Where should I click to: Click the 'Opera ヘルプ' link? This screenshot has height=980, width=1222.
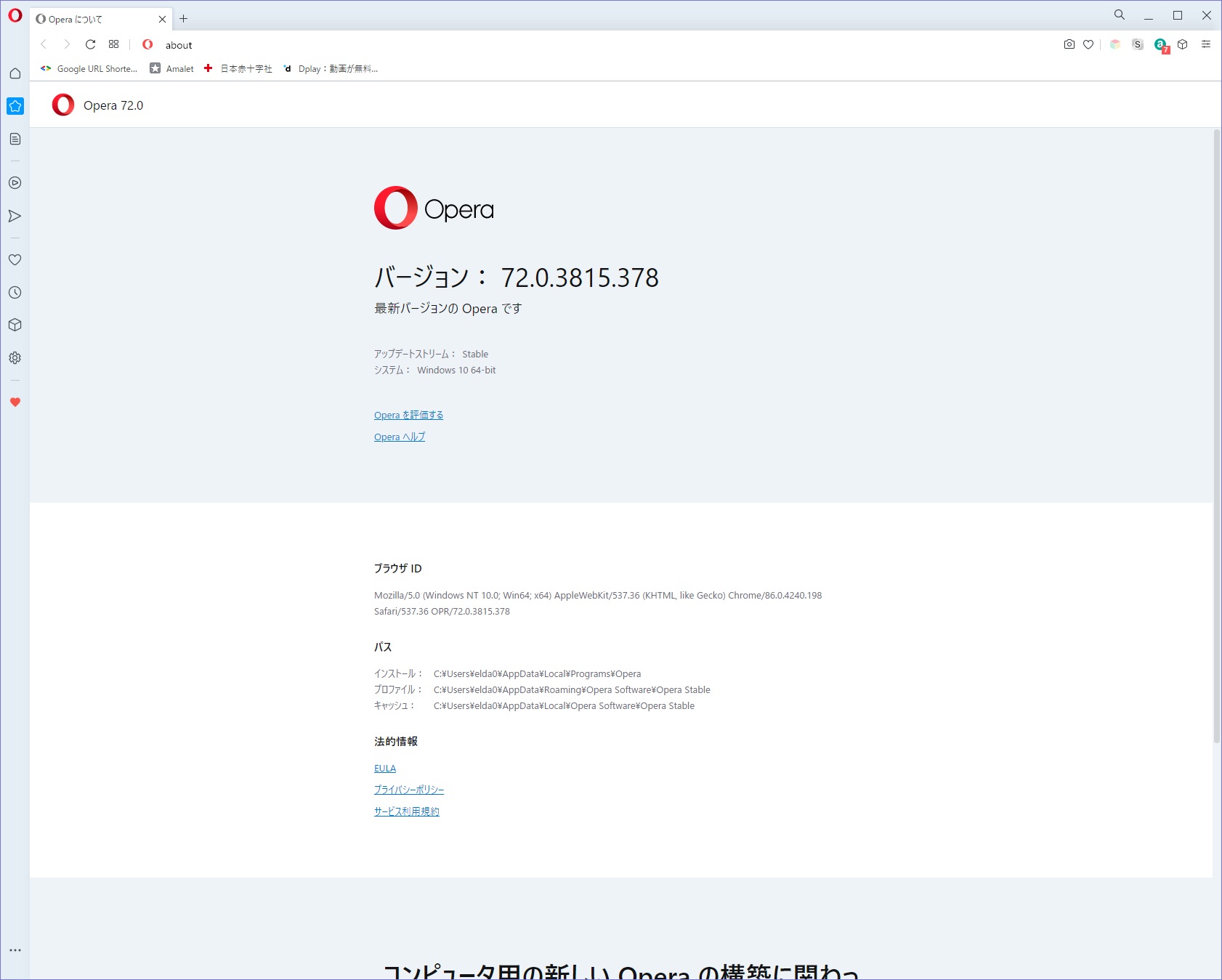(400, 437)
